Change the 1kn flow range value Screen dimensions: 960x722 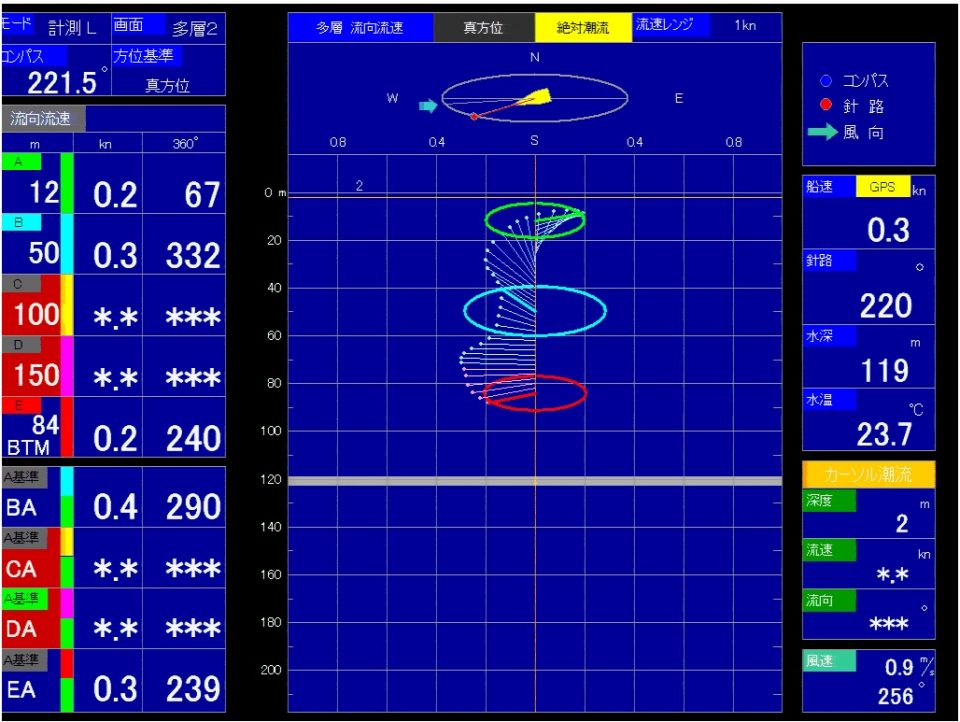point(745,25)
